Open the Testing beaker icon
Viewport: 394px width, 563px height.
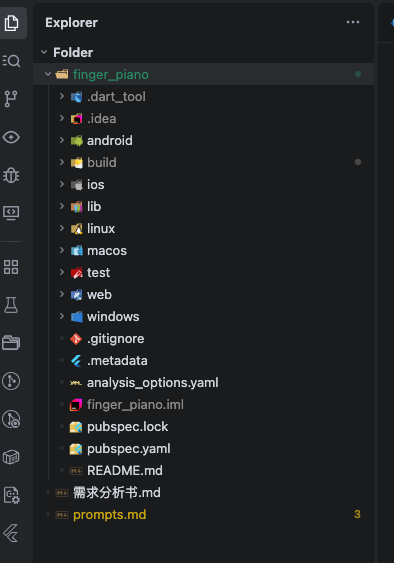pyautogui.click(x=11, y=305)
